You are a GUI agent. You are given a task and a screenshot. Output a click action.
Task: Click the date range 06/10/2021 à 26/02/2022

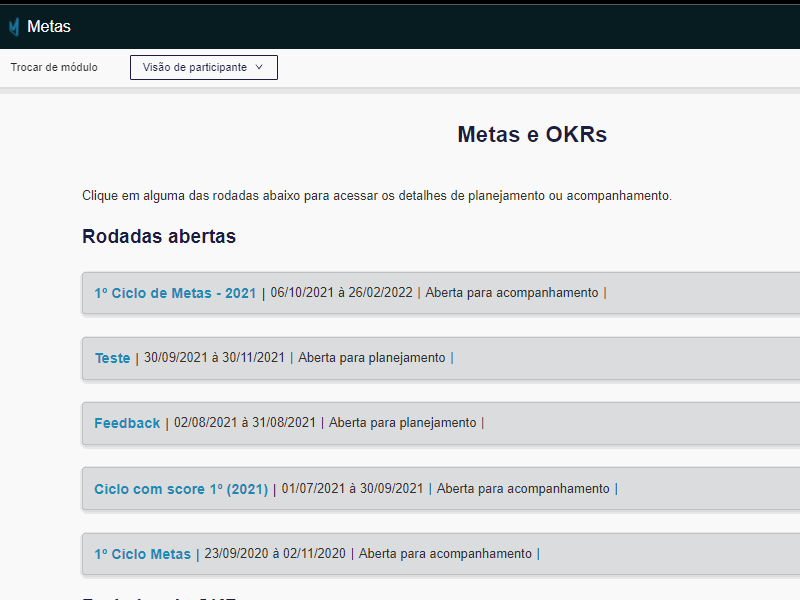(341, 293)
